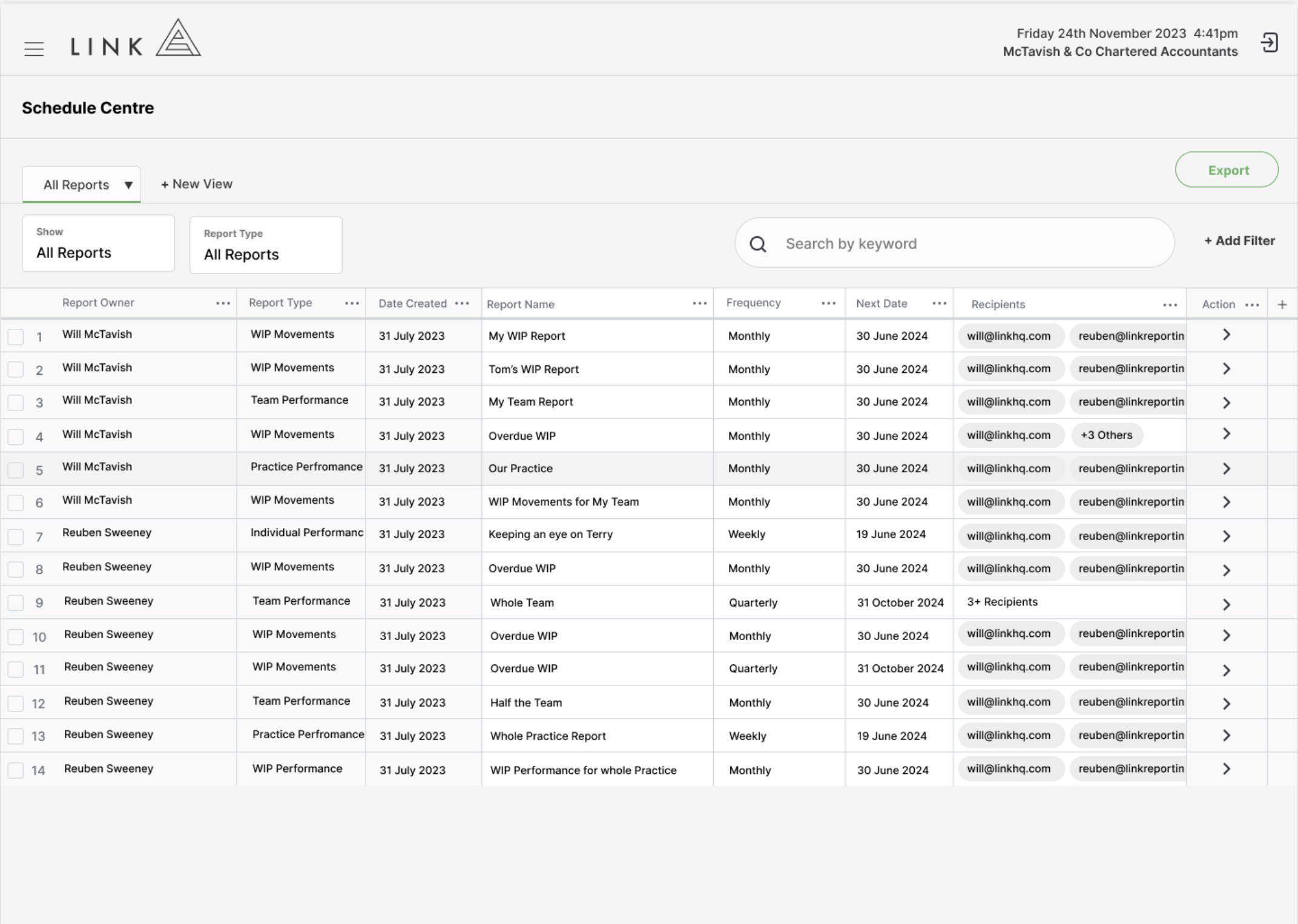Tick the checkbox for row 2

pyautogui.click(x=16, y=369)
